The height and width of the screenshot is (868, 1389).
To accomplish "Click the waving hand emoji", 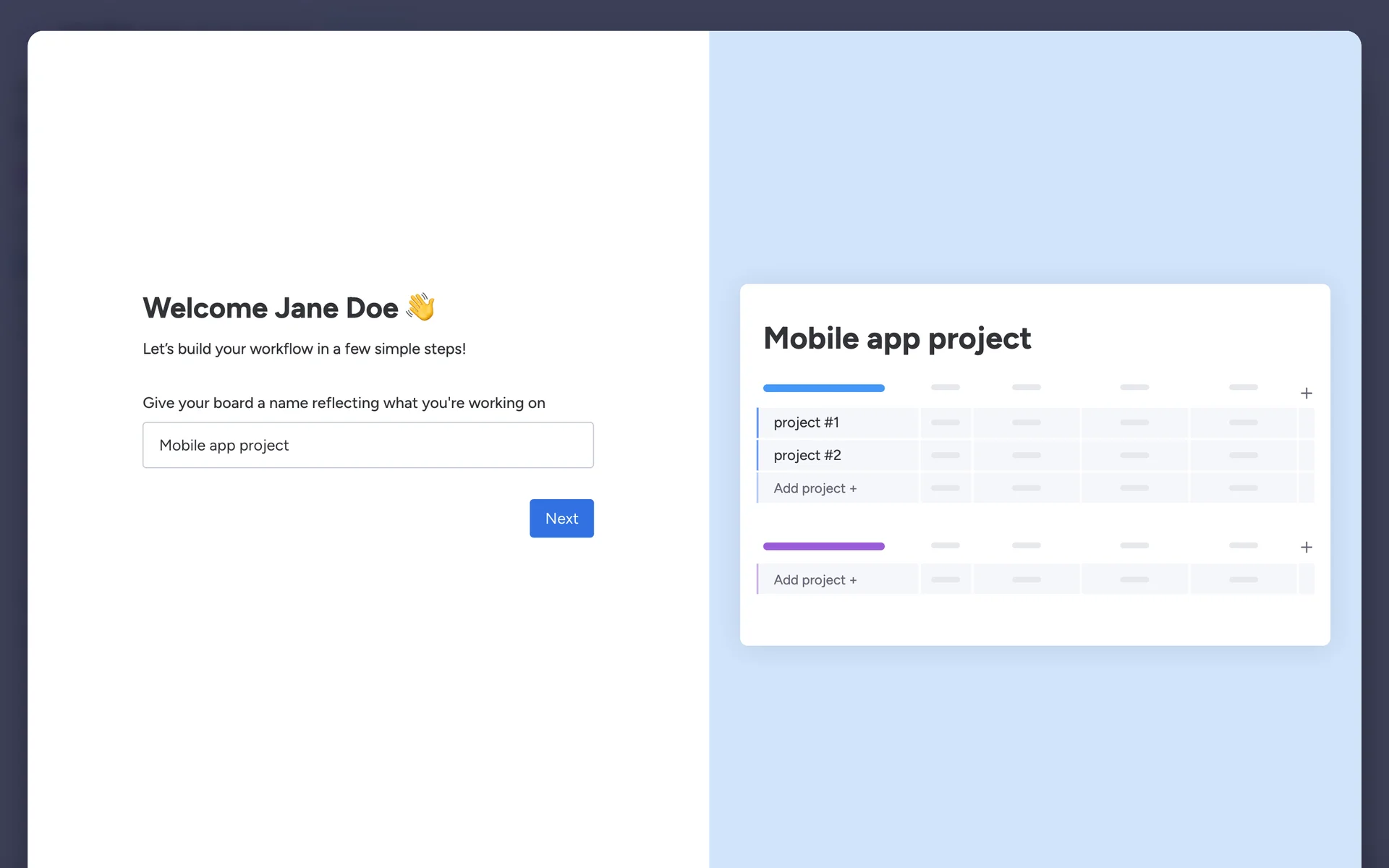I will tap(420, 307).
